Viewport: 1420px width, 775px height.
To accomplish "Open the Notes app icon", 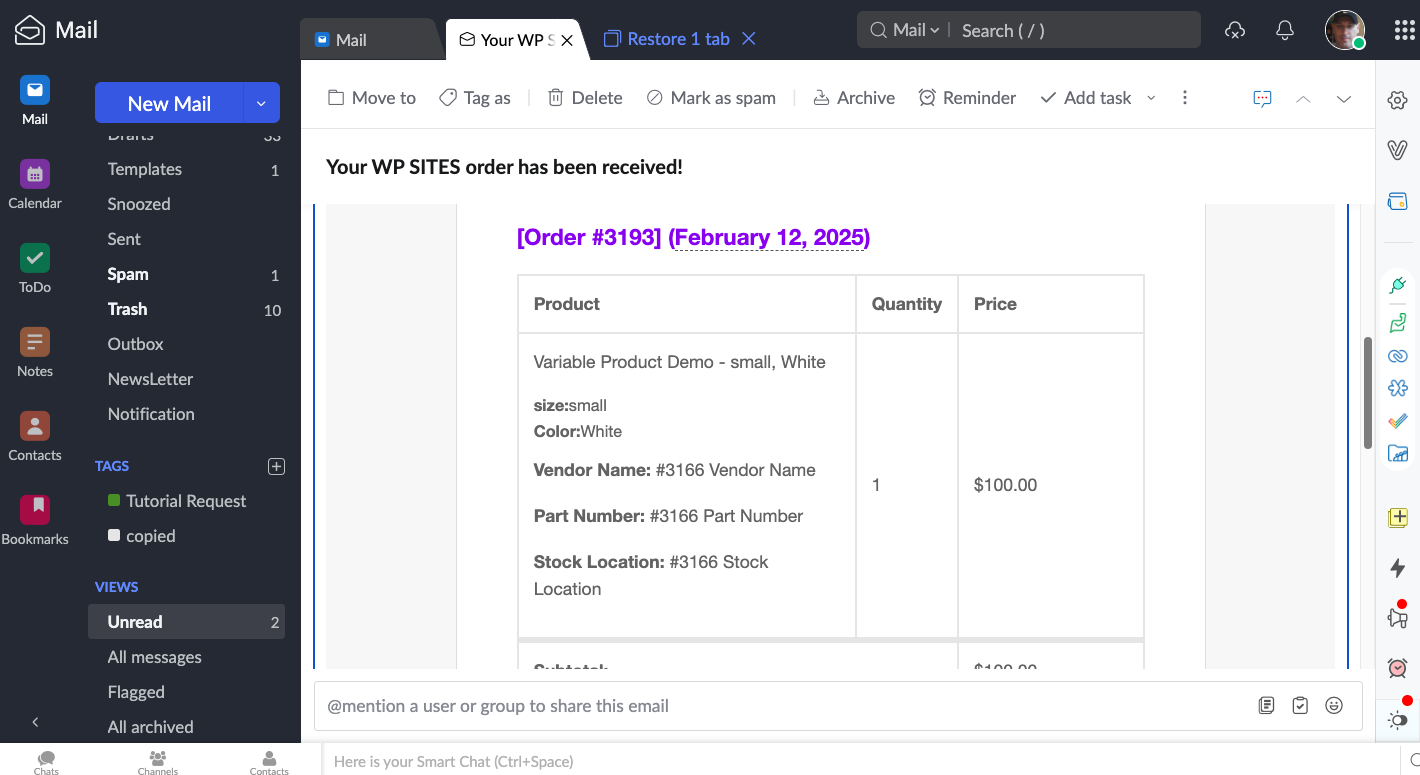I will [35, 343].
